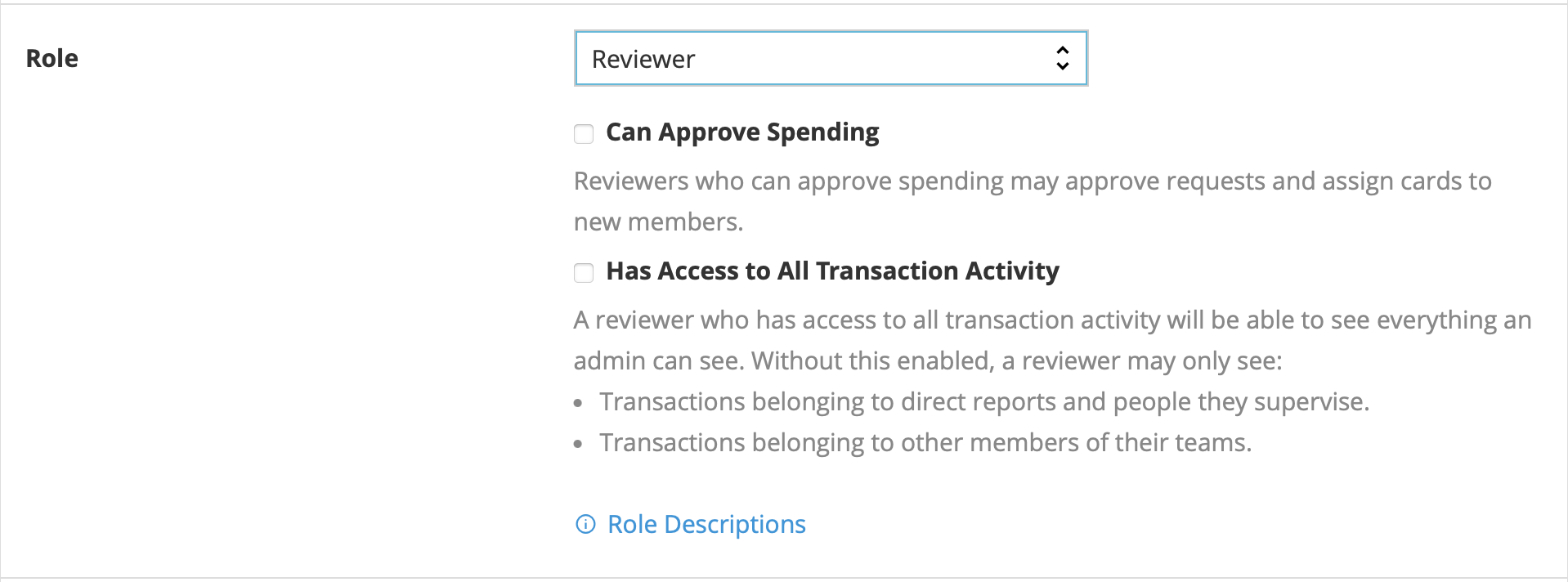1568x582 pixels.
Task: Click the Reviewer value to change roles
Action: [x=645, y=58]
